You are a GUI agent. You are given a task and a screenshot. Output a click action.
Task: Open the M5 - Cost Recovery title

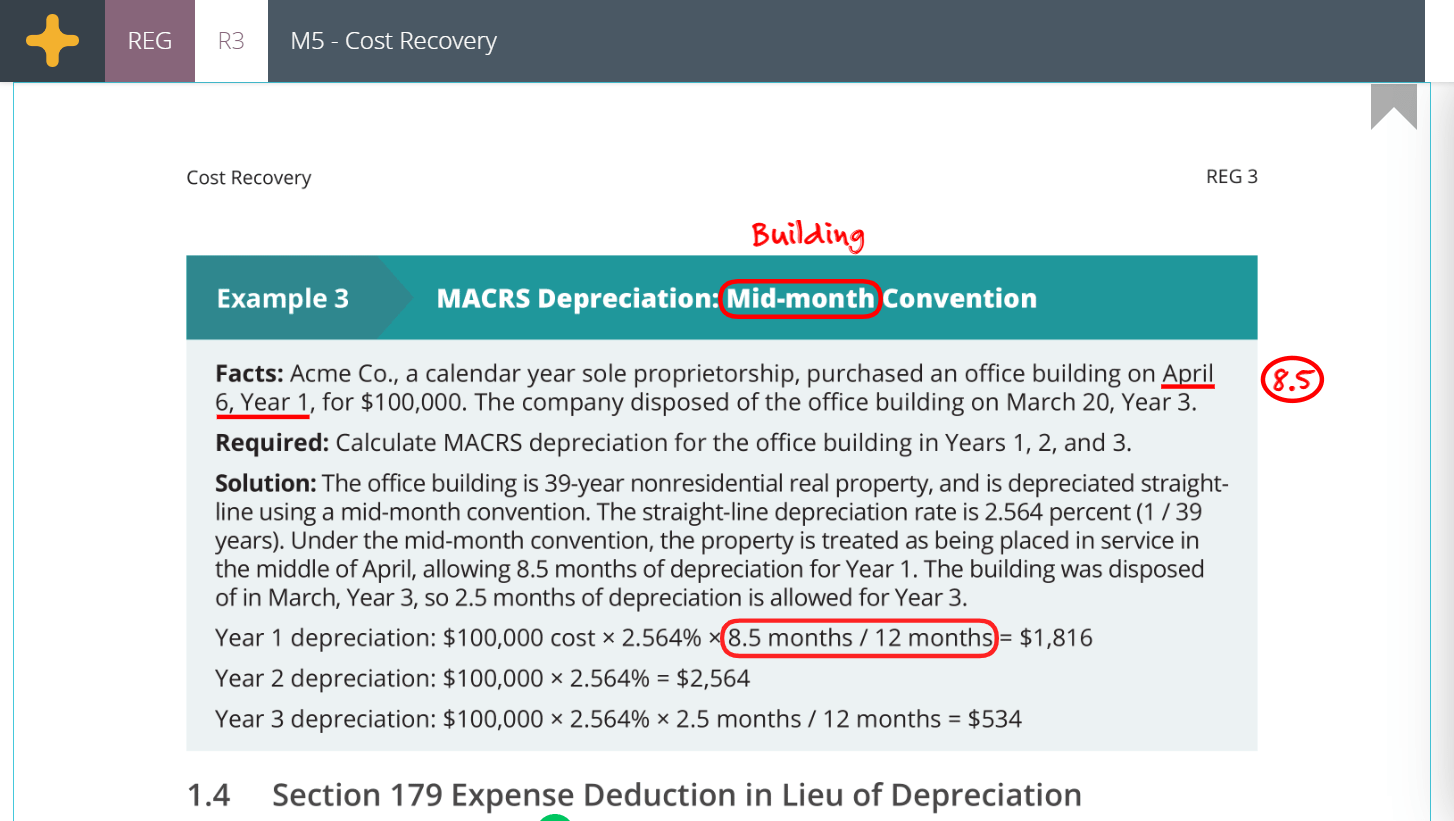tap(393, 40)
